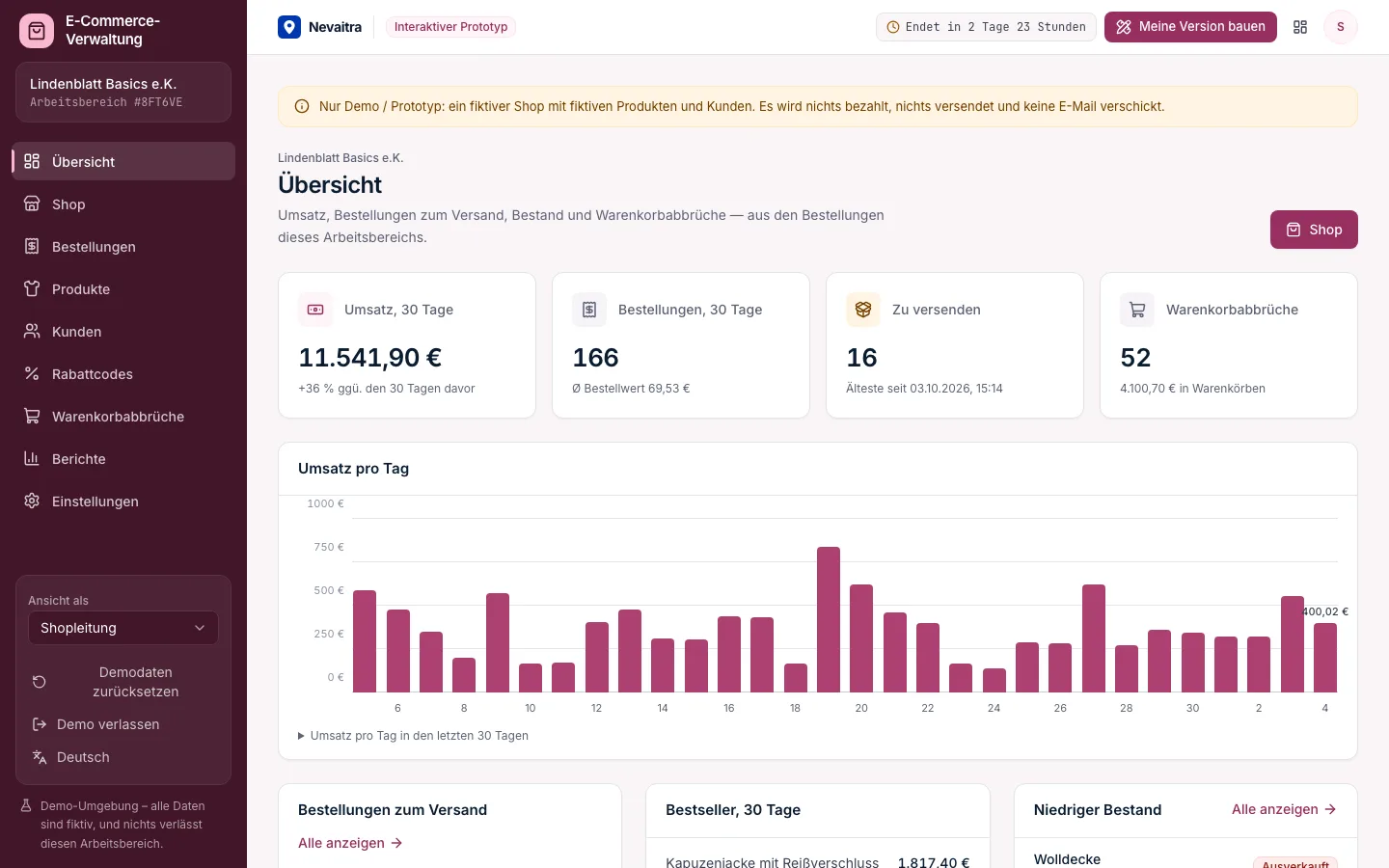The width and height of the screenshot is (1389, 868).
Task: Click the Umsatz value 11.541,90 €
Action: [370, 358]
